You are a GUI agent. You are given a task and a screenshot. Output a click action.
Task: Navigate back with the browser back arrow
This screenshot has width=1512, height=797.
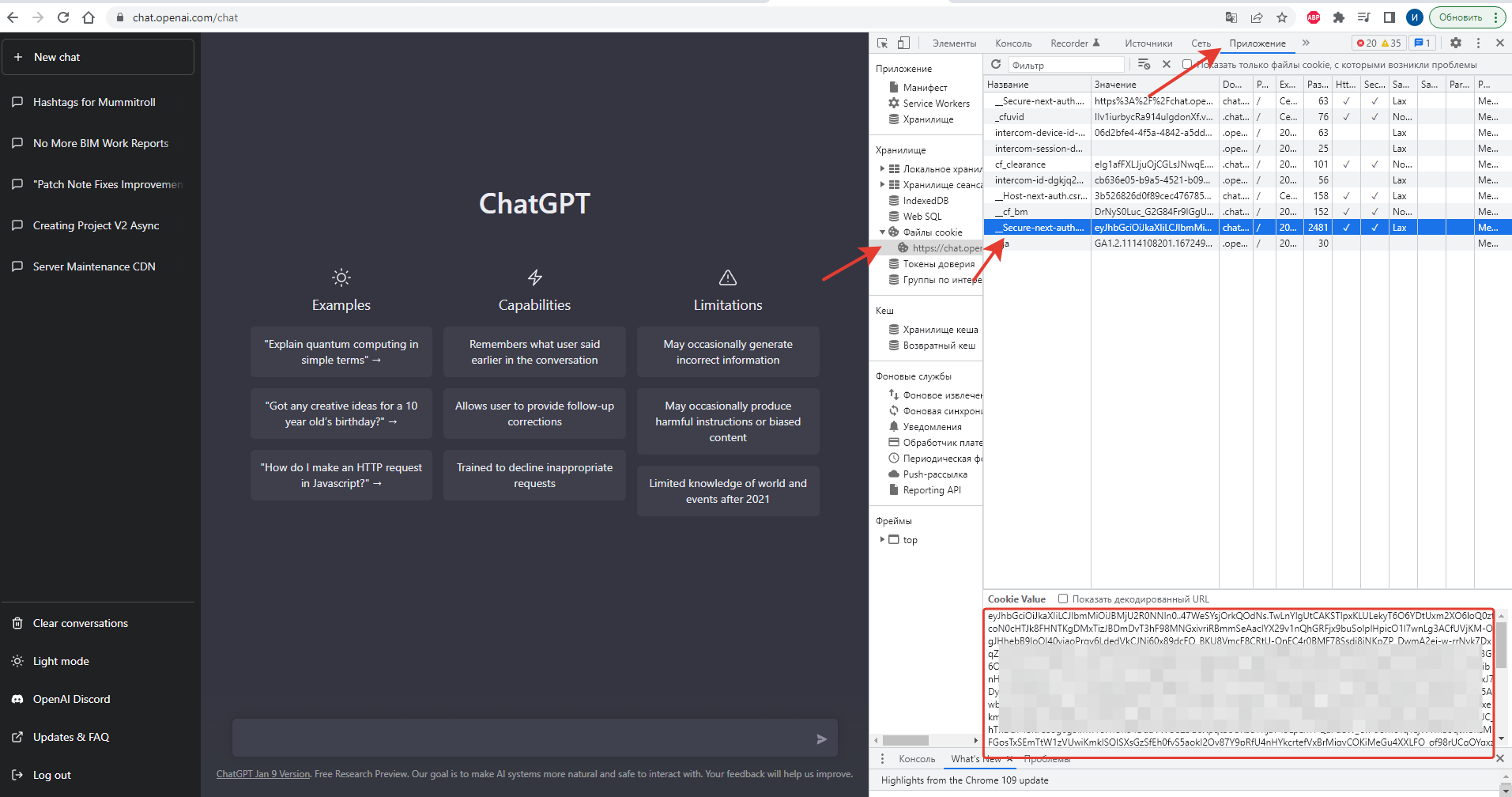click(x=13, y=17)
